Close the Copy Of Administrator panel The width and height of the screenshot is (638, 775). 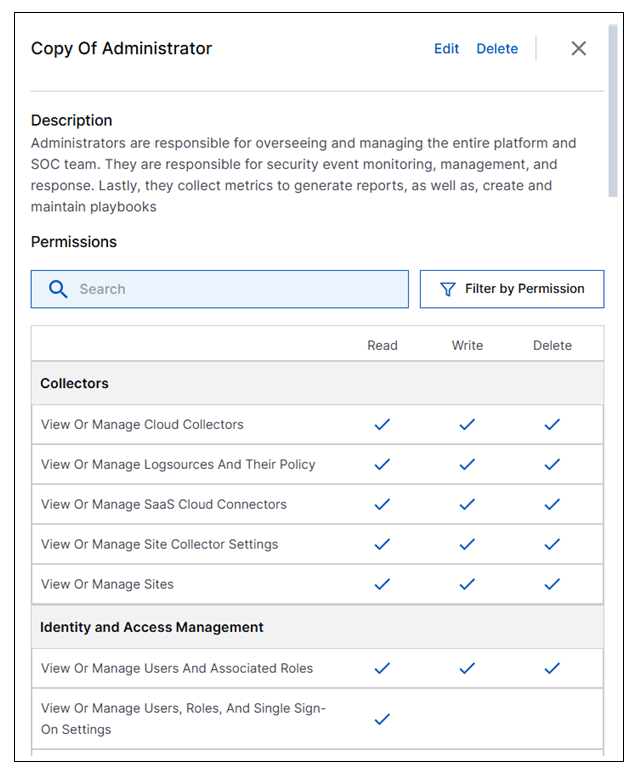(x=578, y=48)
